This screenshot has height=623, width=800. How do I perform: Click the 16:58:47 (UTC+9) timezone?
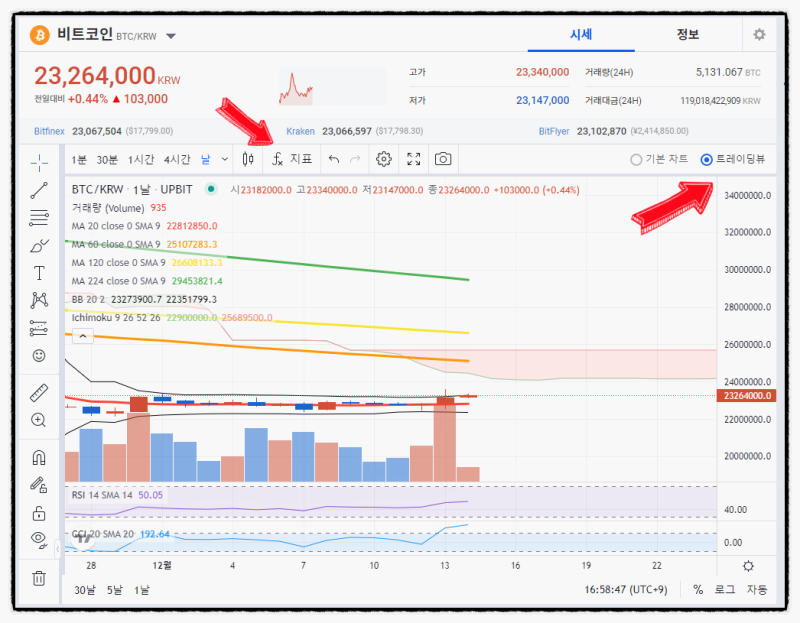pyautogui.click(x=626, y=590)
